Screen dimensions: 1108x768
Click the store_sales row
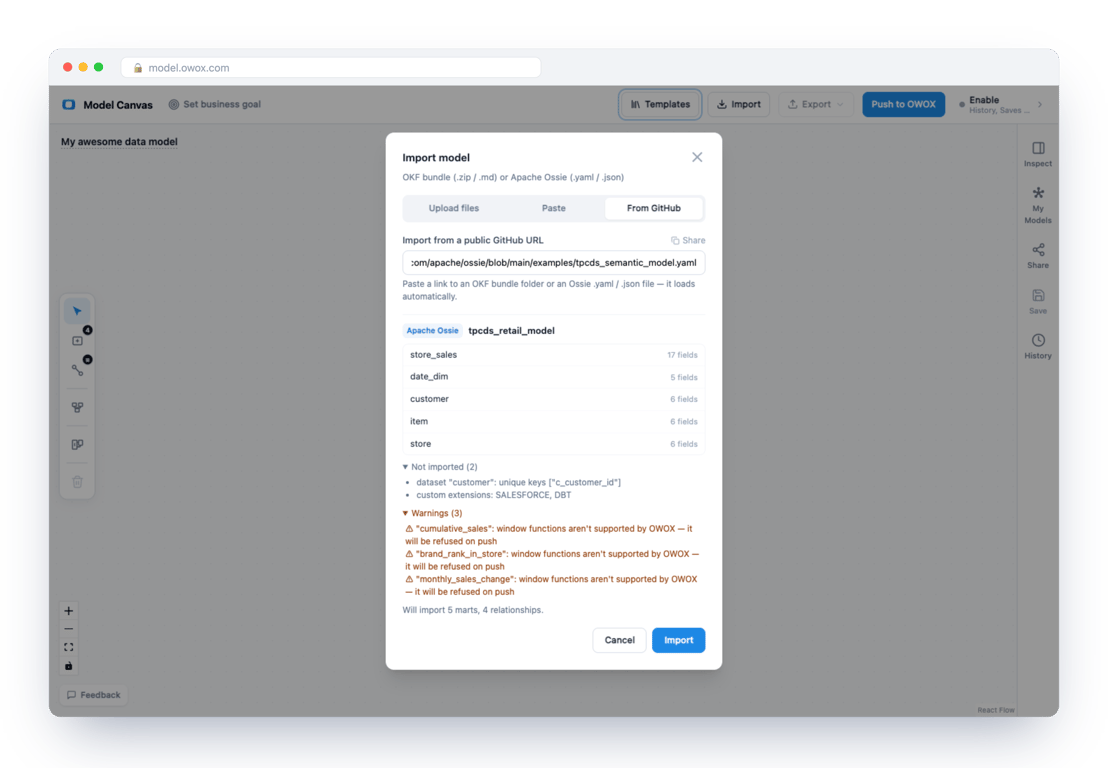[553, 355]
